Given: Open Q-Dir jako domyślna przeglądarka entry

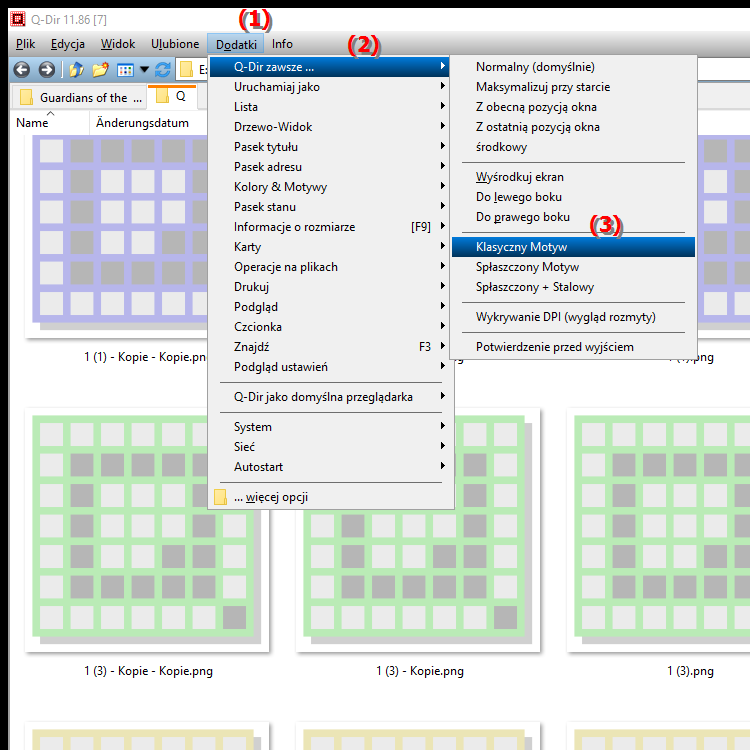Looking at the screenshot, I should coord(330,397).
